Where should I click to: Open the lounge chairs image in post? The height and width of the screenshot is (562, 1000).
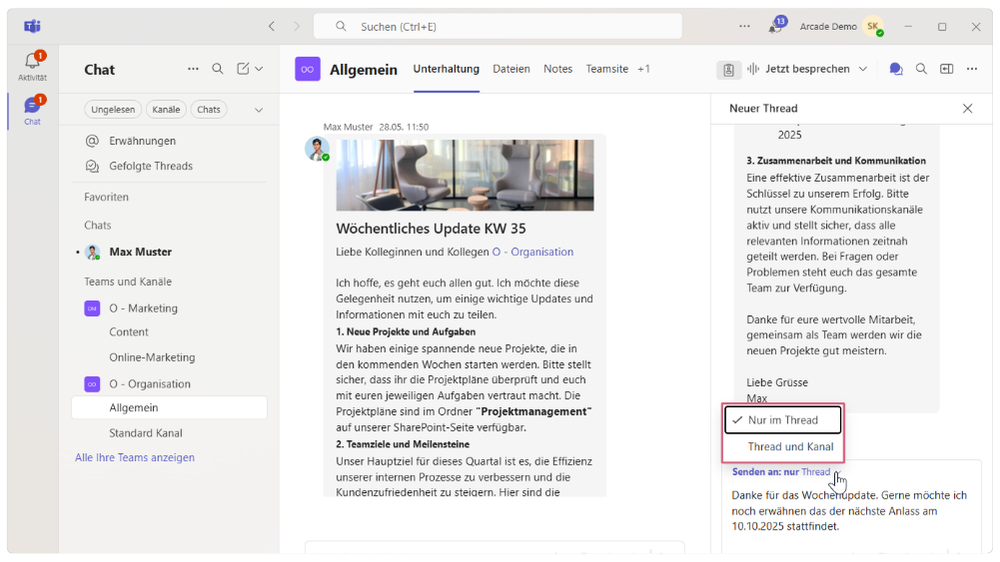(465, 175)
